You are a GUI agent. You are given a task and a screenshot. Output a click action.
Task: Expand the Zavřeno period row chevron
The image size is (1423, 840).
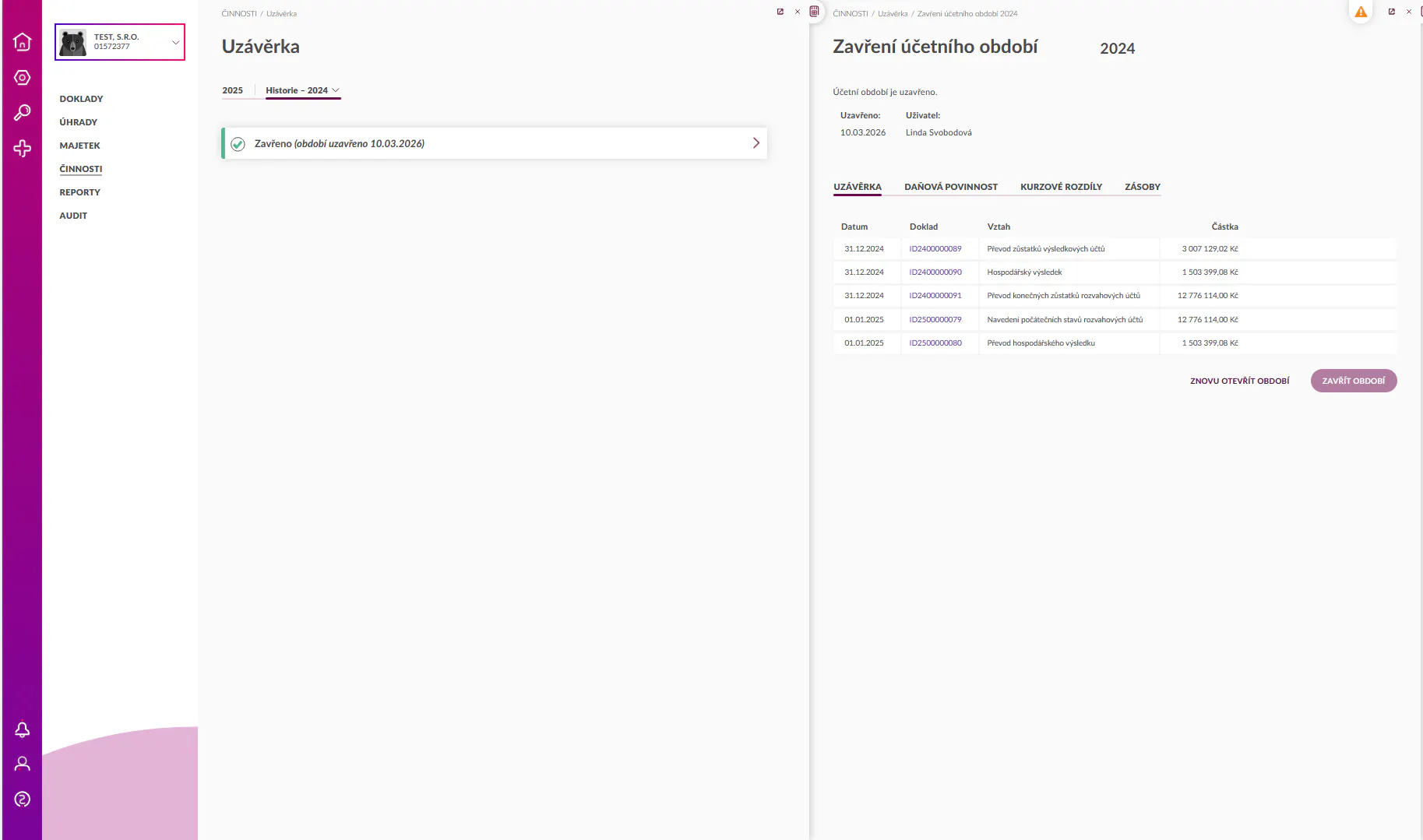pyautogui.click(x=756, y=143)
